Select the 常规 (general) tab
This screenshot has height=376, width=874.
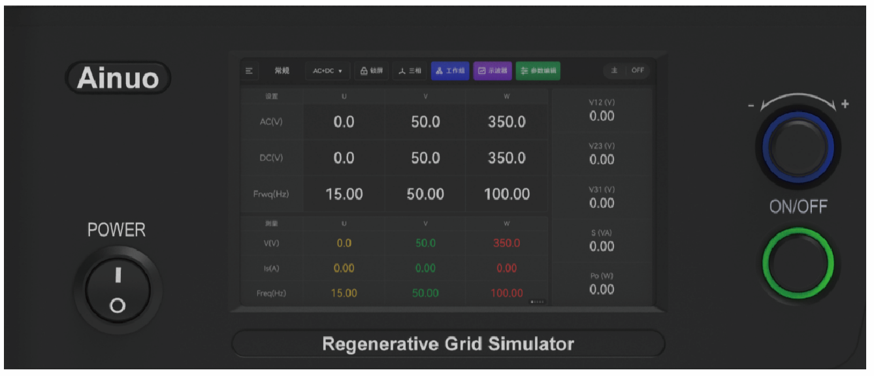tap(281, 71)
